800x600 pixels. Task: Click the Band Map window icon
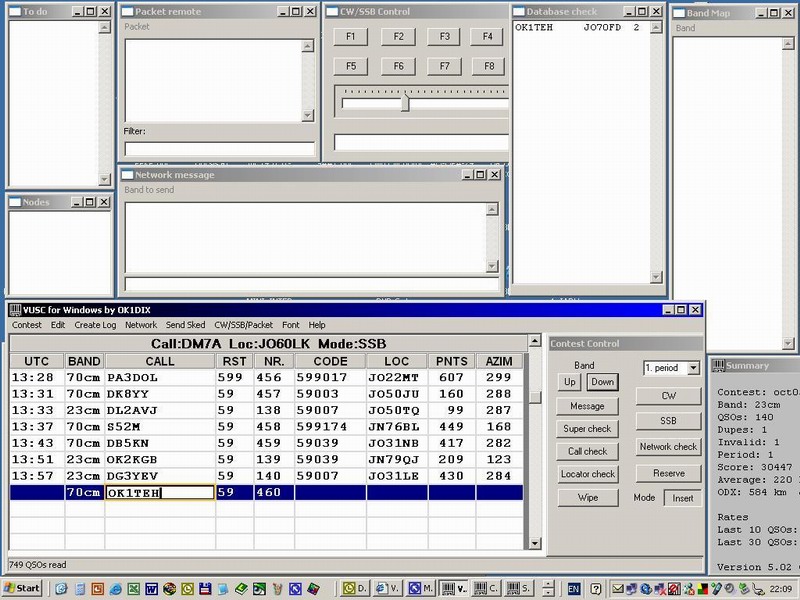coord(679,13)
